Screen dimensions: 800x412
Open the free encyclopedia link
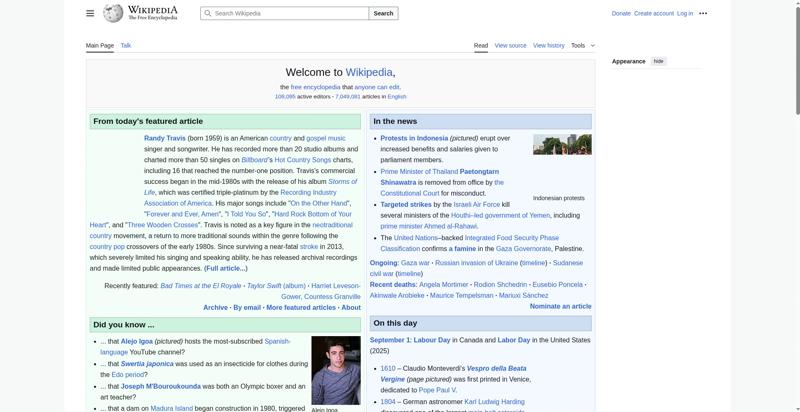(x=315, y=87)
